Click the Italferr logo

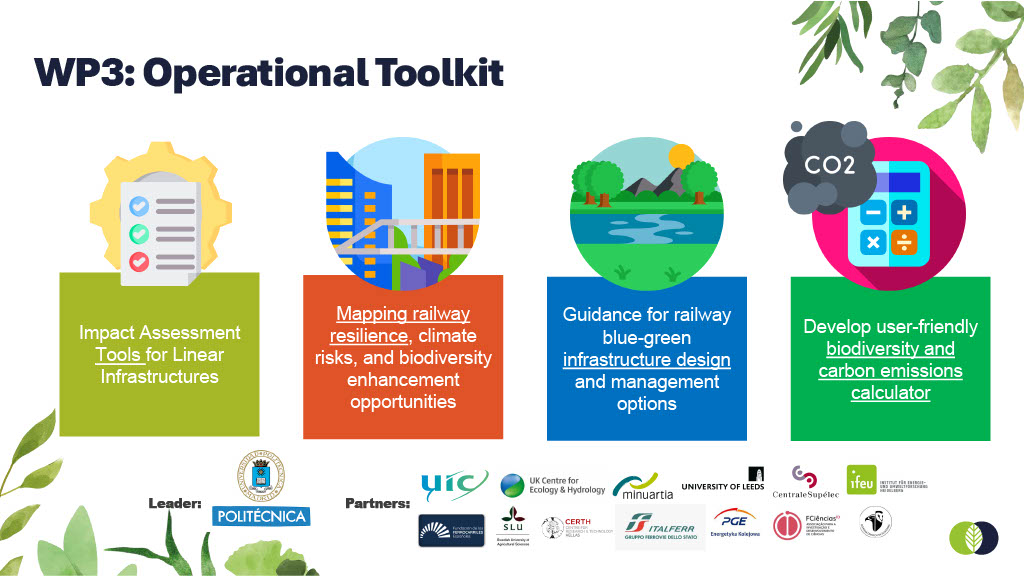(660, 527)
